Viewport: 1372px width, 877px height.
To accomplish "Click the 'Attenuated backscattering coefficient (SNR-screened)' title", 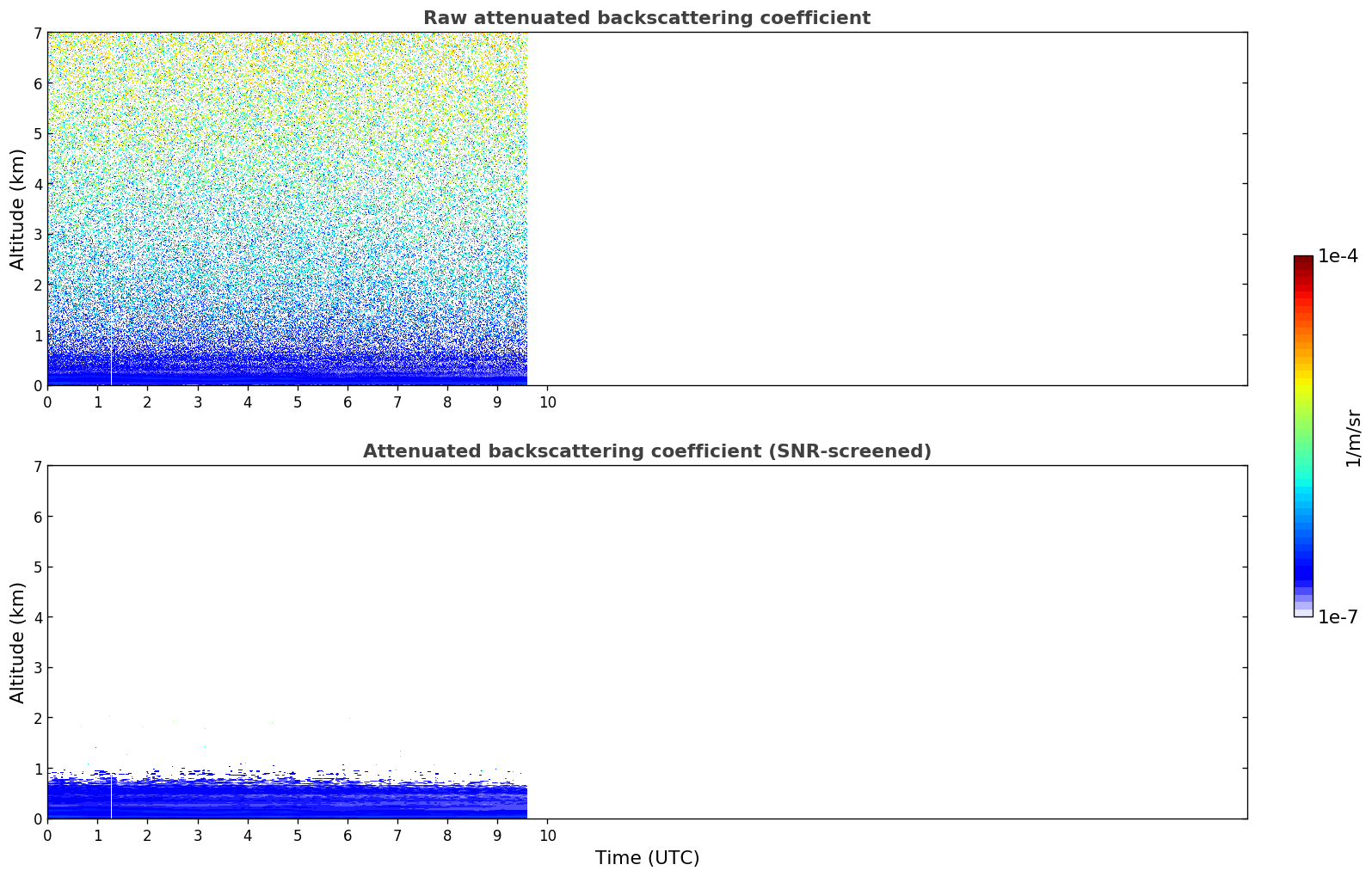I will pos(647,451).
